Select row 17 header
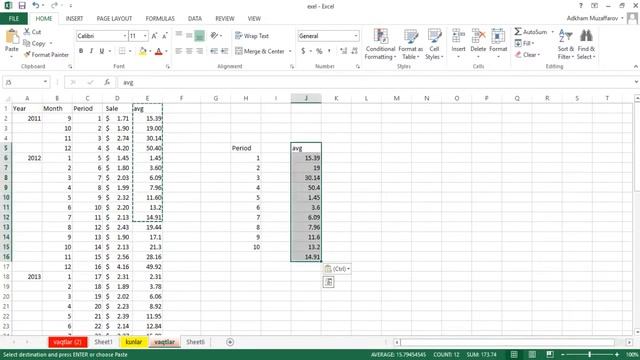Screen dimensions: 640x360 (x=6, y=267)
